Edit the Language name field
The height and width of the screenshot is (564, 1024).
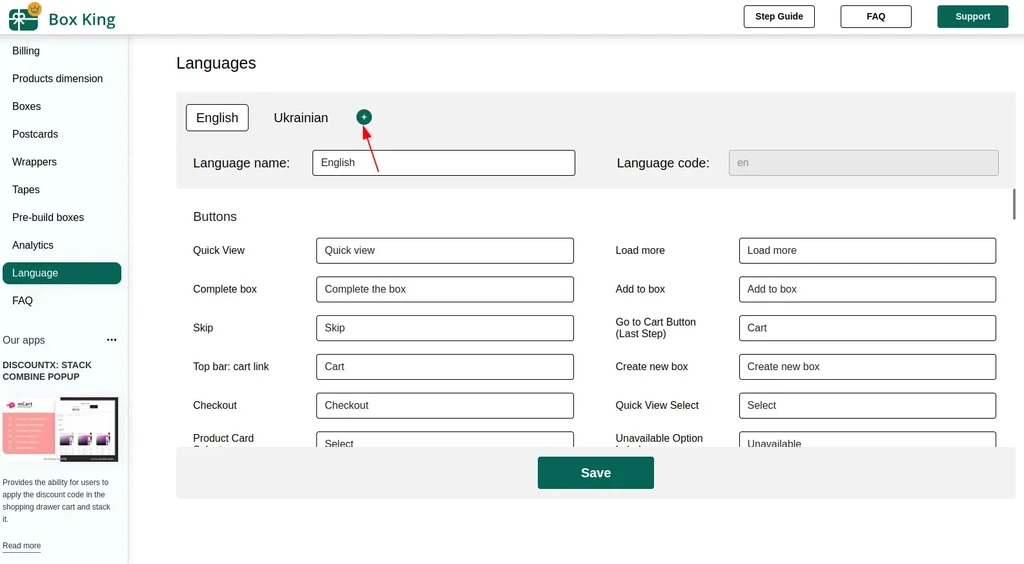[x=443, y=163]
